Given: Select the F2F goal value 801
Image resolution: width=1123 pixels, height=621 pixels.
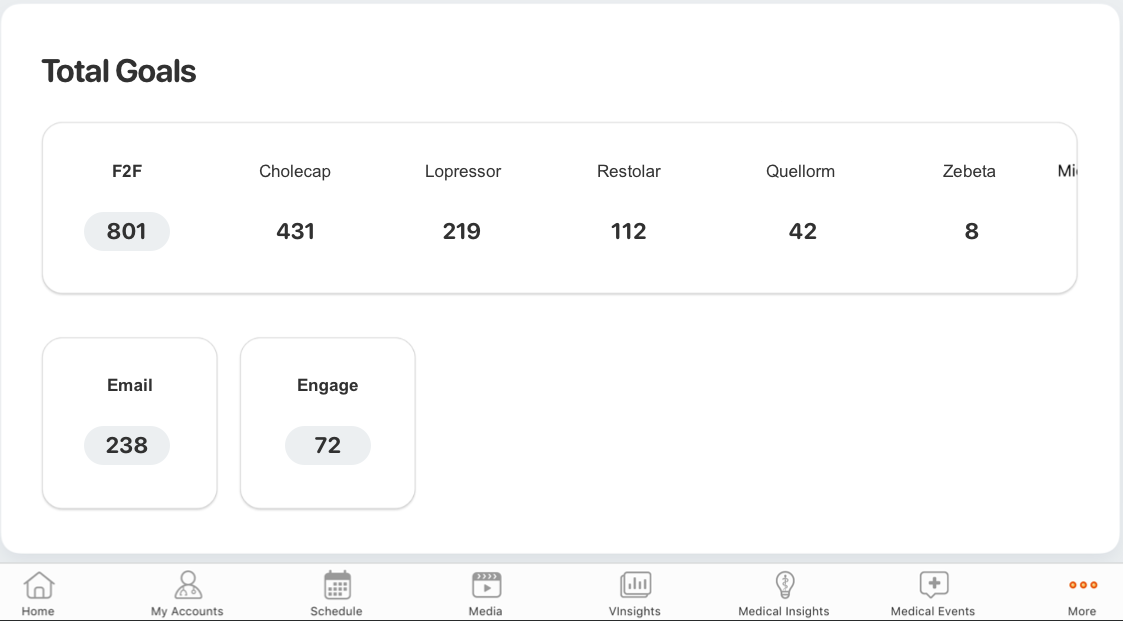Looking at the screenshot, I should [x=127, y=231].
